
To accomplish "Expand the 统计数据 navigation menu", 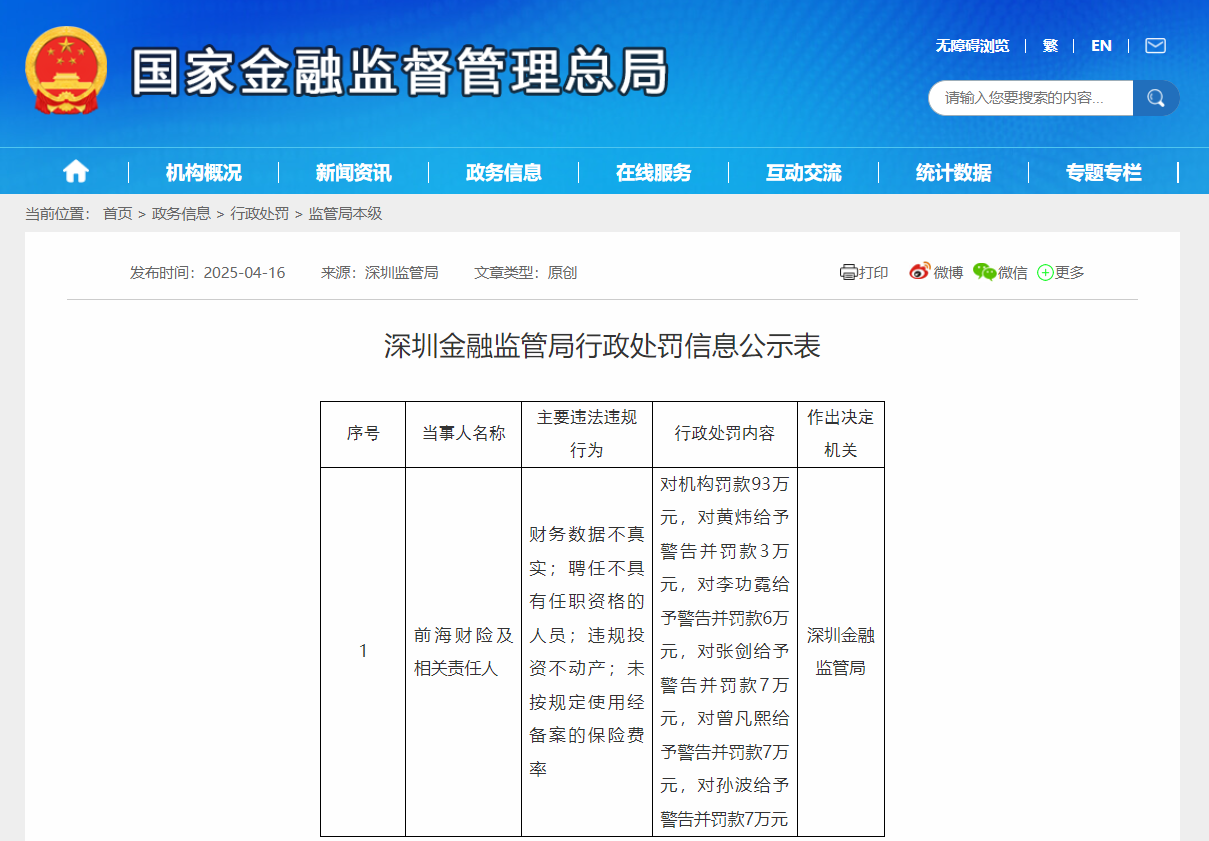I will (x=954, y=172).
